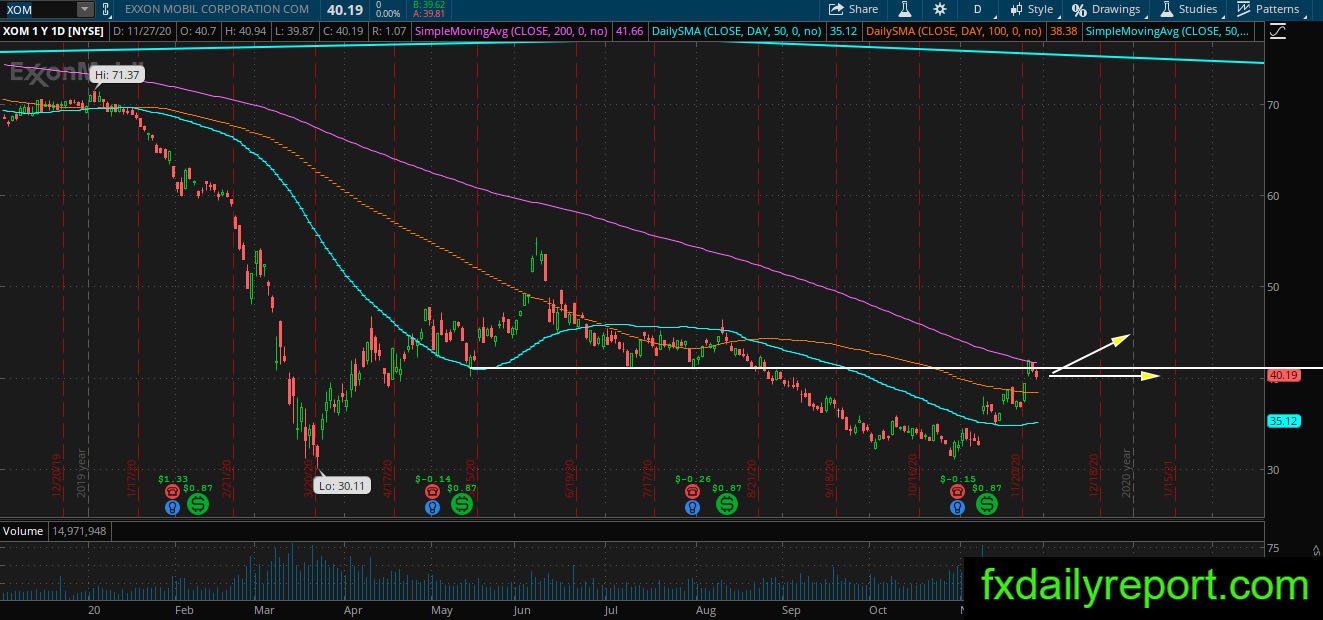
Task: Click the chart mode curve icon
Action: 1278,31
